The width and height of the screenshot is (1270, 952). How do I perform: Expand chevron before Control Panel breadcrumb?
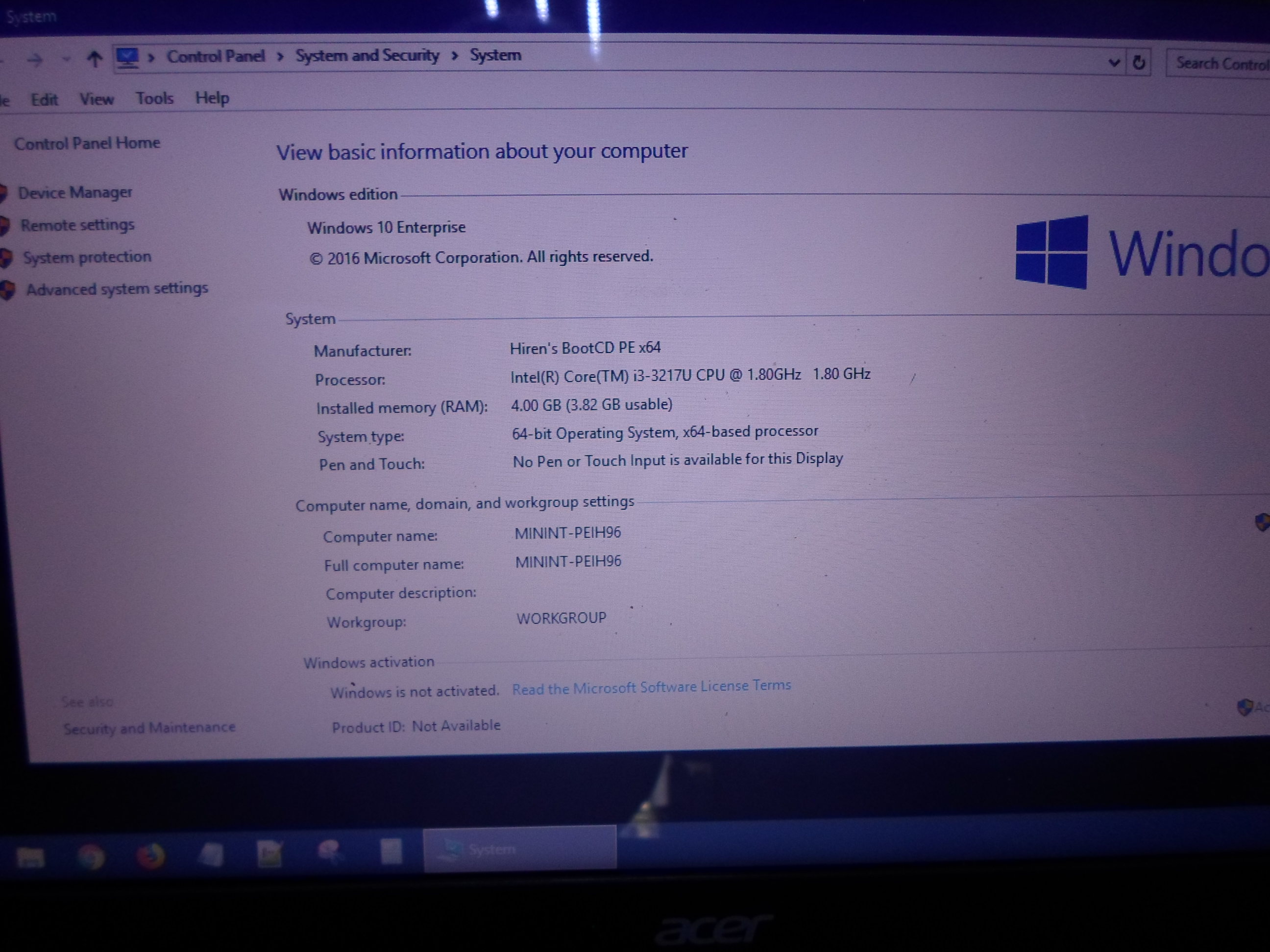click(151, 57)
